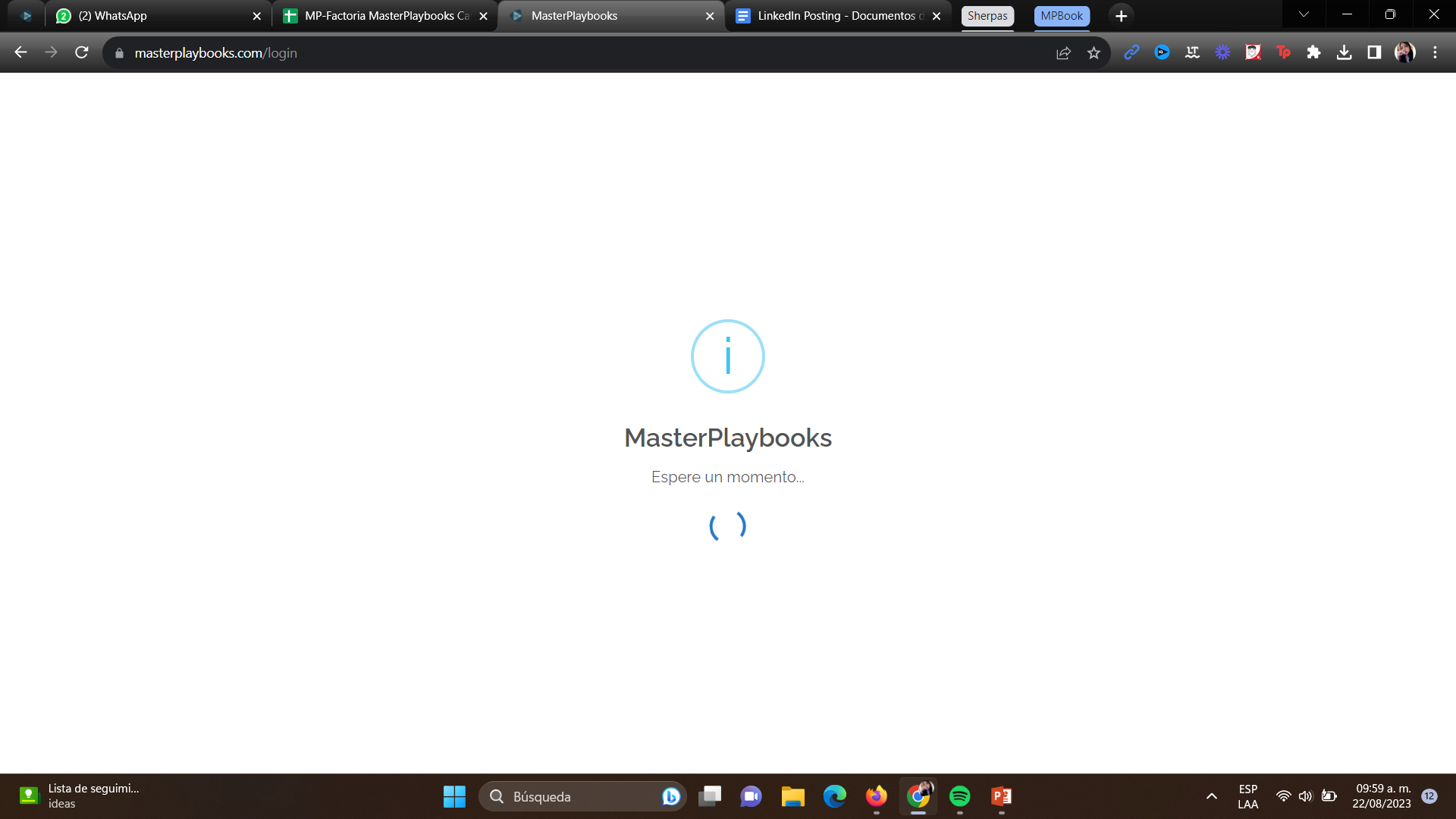Close the LinkedIn Posting tab
The height and width of the screenshot is (819, 1456).
click(937, 16)
